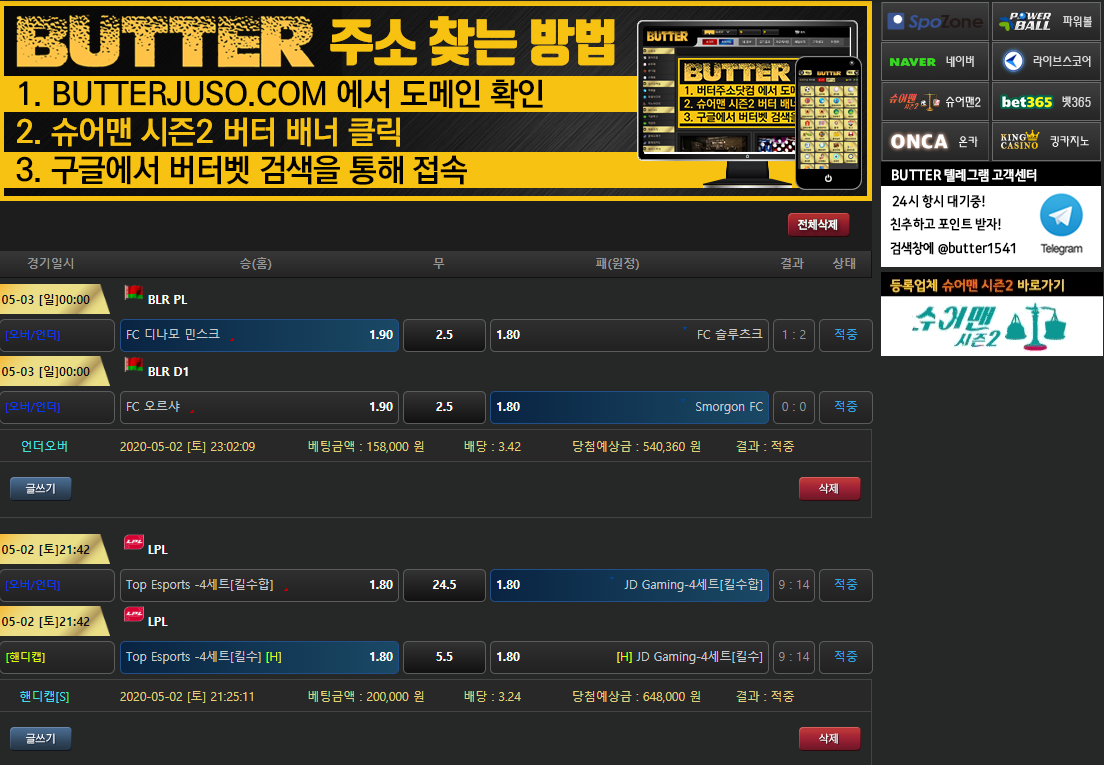The height and width of the screenshot is (765, 1104).
Task: Select the Smorgon FC away odds cell
Action: coord(629,407)
